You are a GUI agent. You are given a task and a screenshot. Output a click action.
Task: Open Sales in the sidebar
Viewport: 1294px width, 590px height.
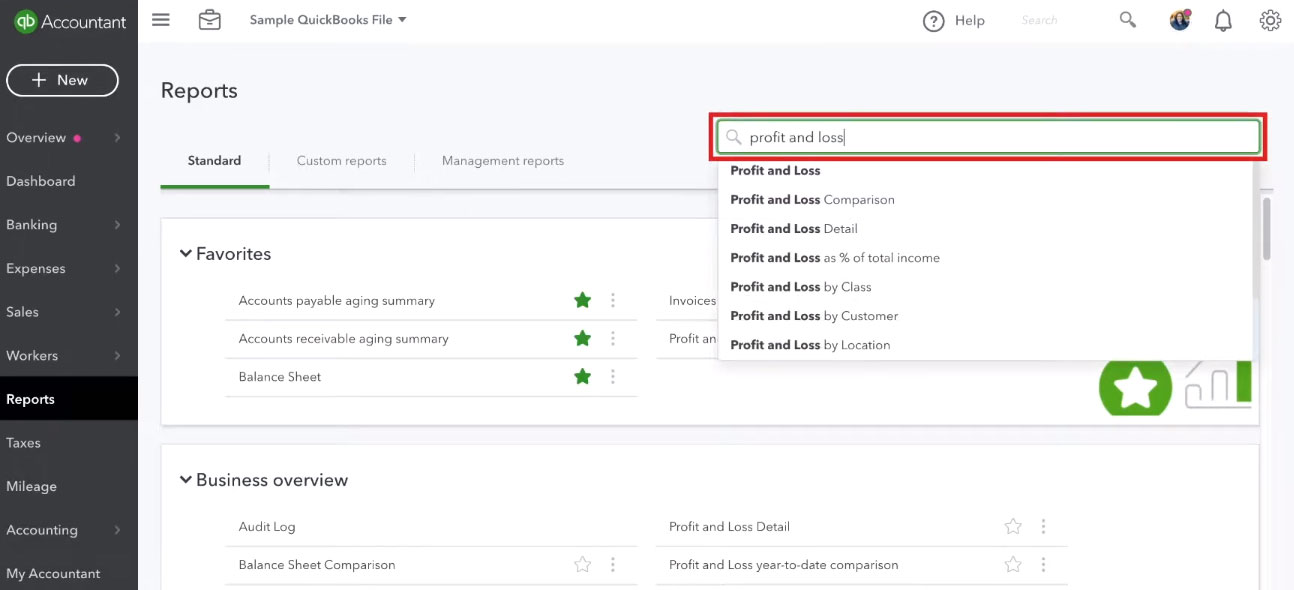23,312
